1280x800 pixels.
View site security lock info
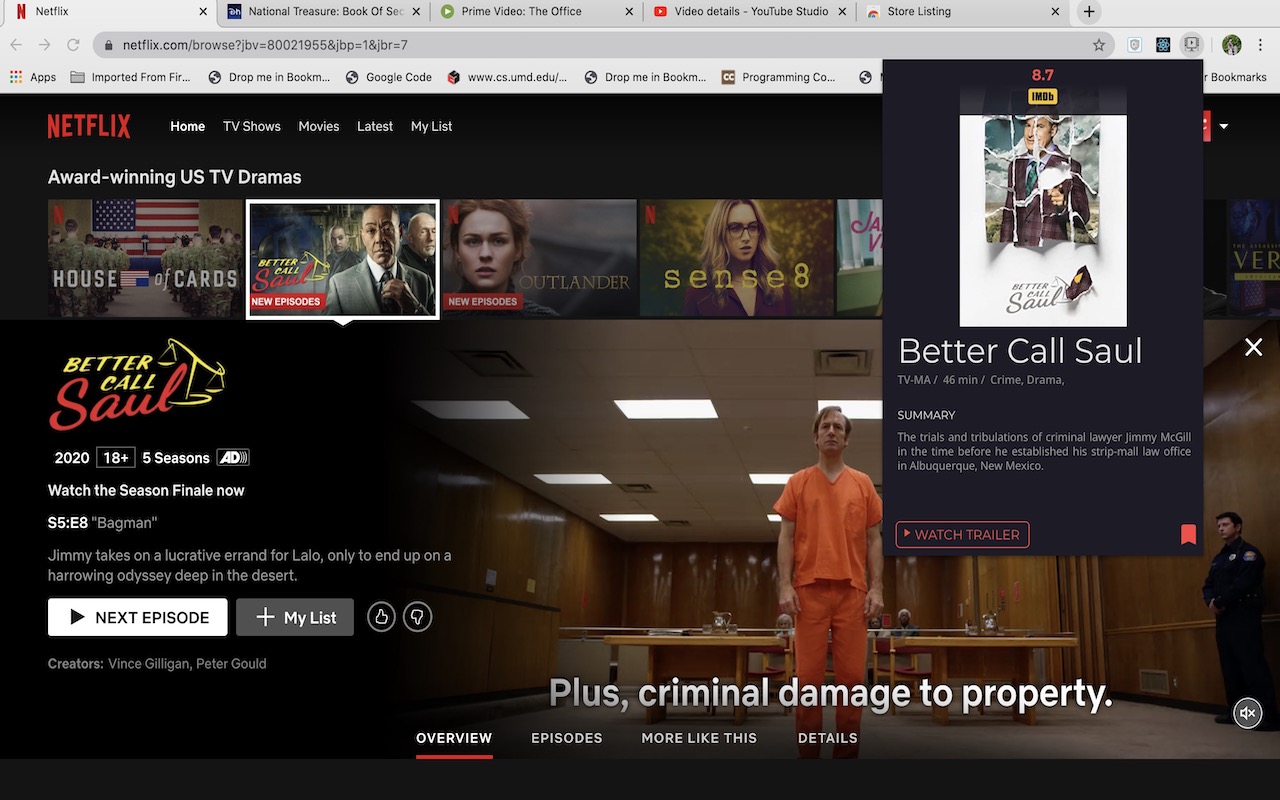(x=109, y=45)
